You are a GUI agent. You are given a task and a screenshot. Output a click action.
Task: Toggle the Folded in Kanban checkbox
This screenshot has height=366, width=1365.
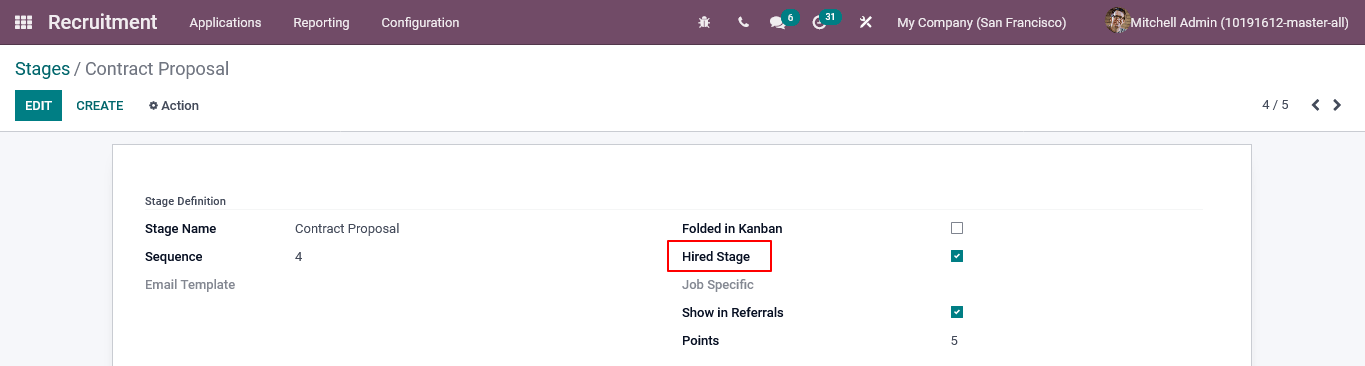pos(957,228)
